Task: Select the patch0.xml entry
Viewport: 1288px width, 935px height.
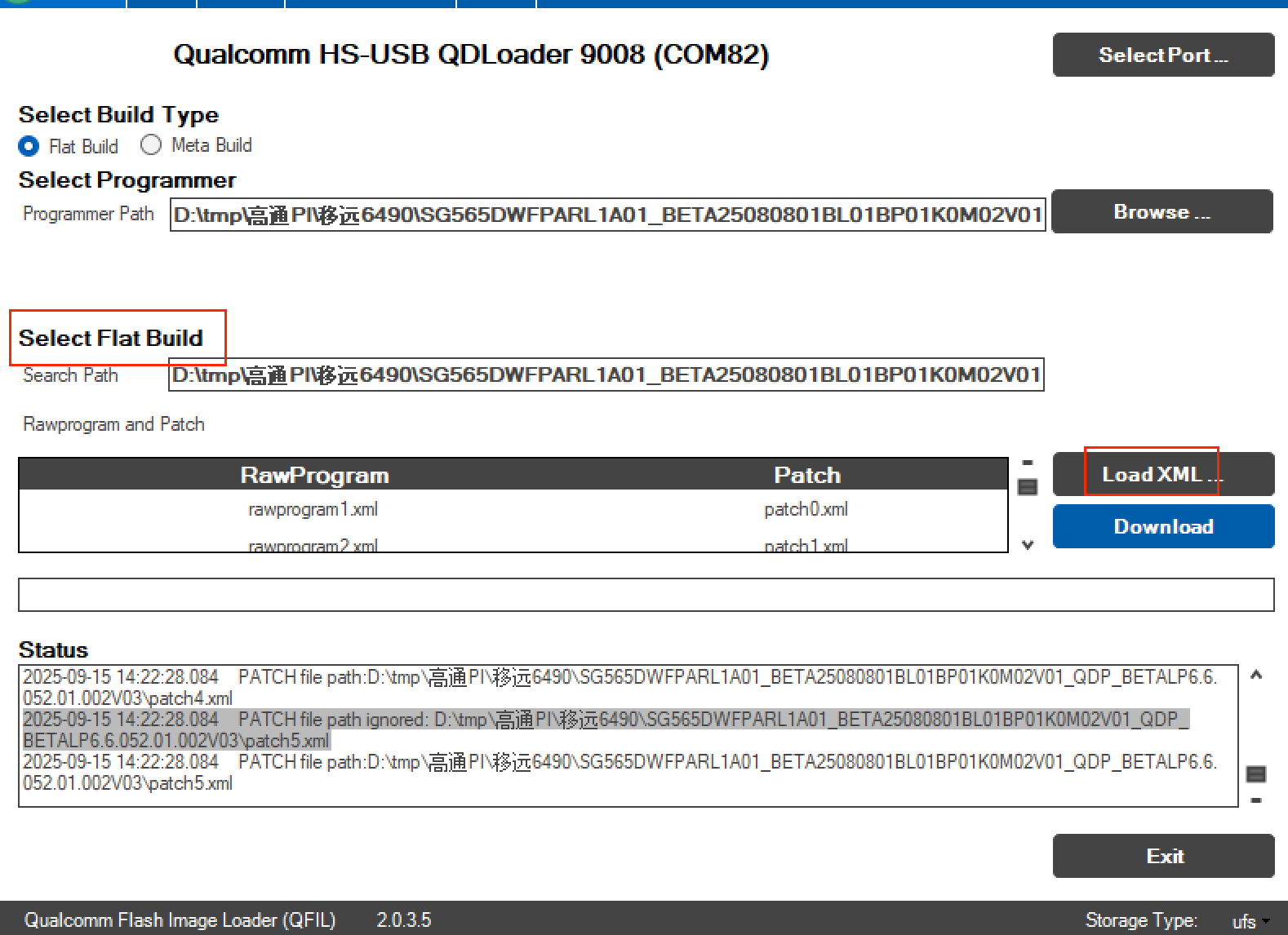Action: tap(806, 510)
